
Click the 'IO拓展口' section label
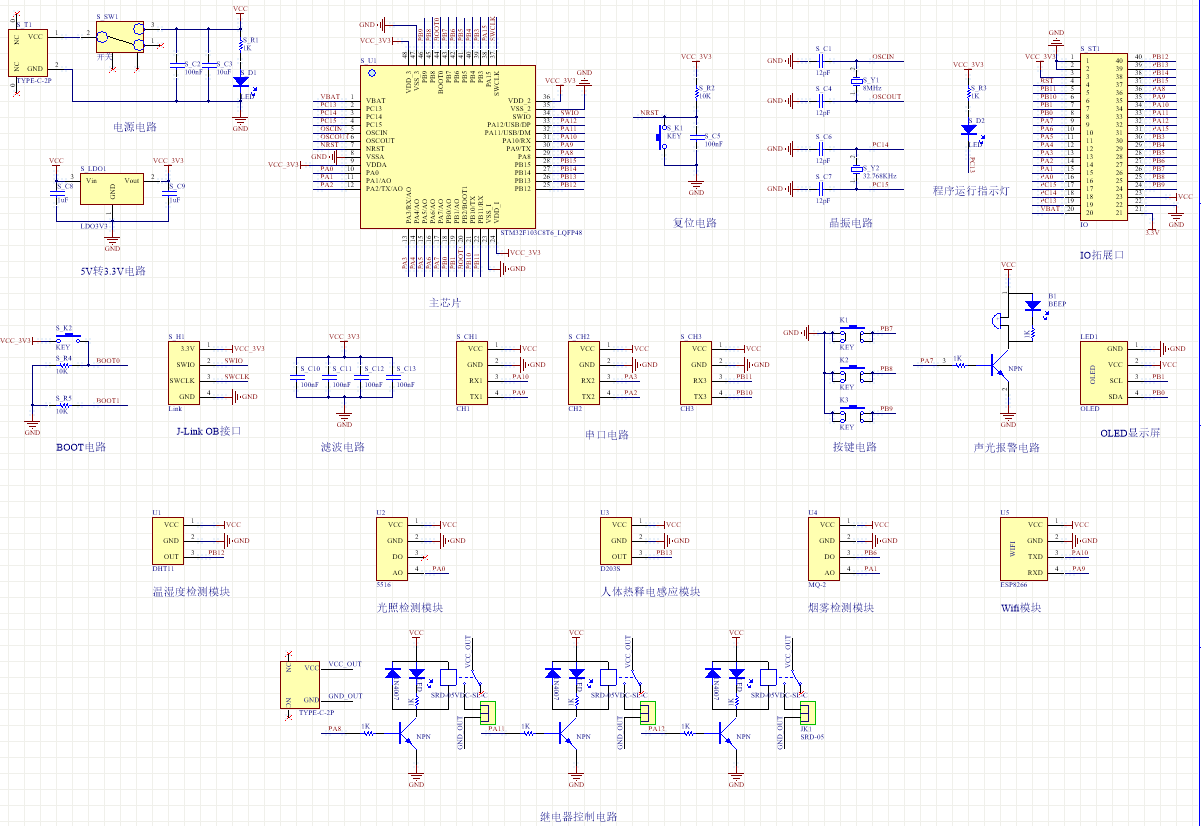pos(1102,255)
